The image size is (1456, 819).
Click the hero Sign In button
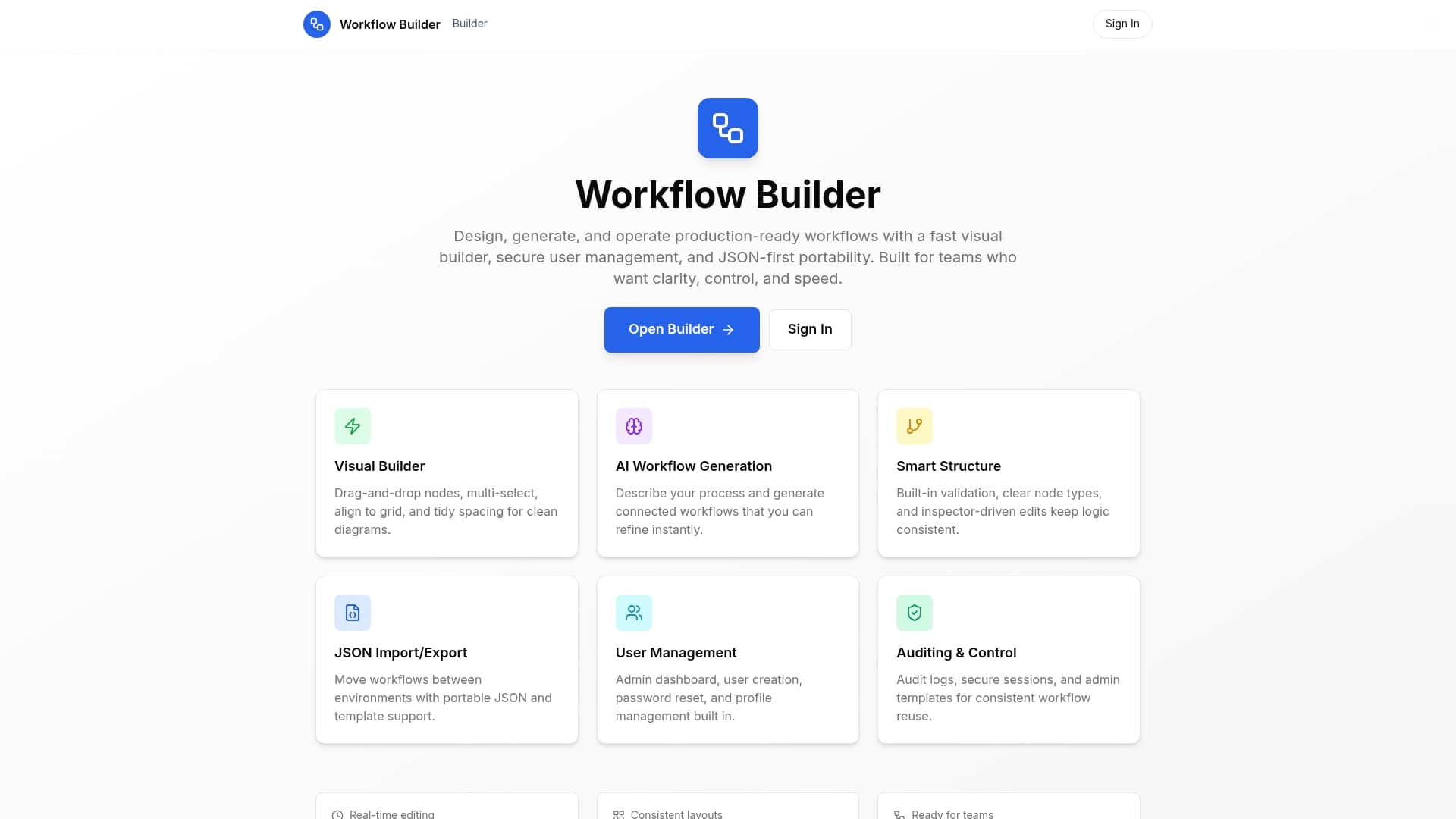[810, 330]
